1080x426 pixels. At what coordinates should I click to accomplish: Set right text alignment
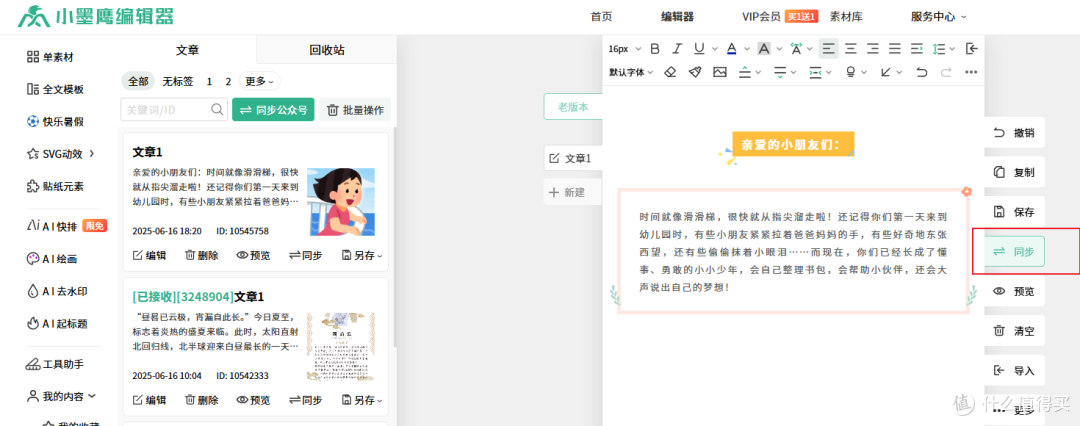873,48
